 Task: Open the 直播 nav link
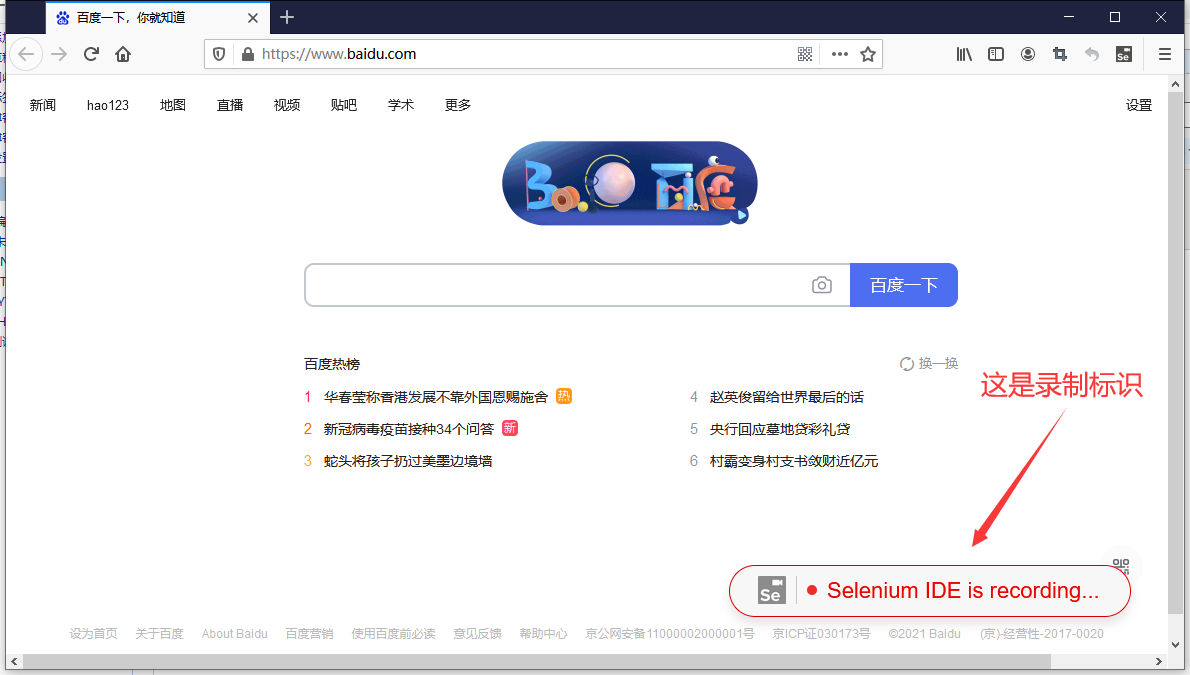(x=230, y=105)
